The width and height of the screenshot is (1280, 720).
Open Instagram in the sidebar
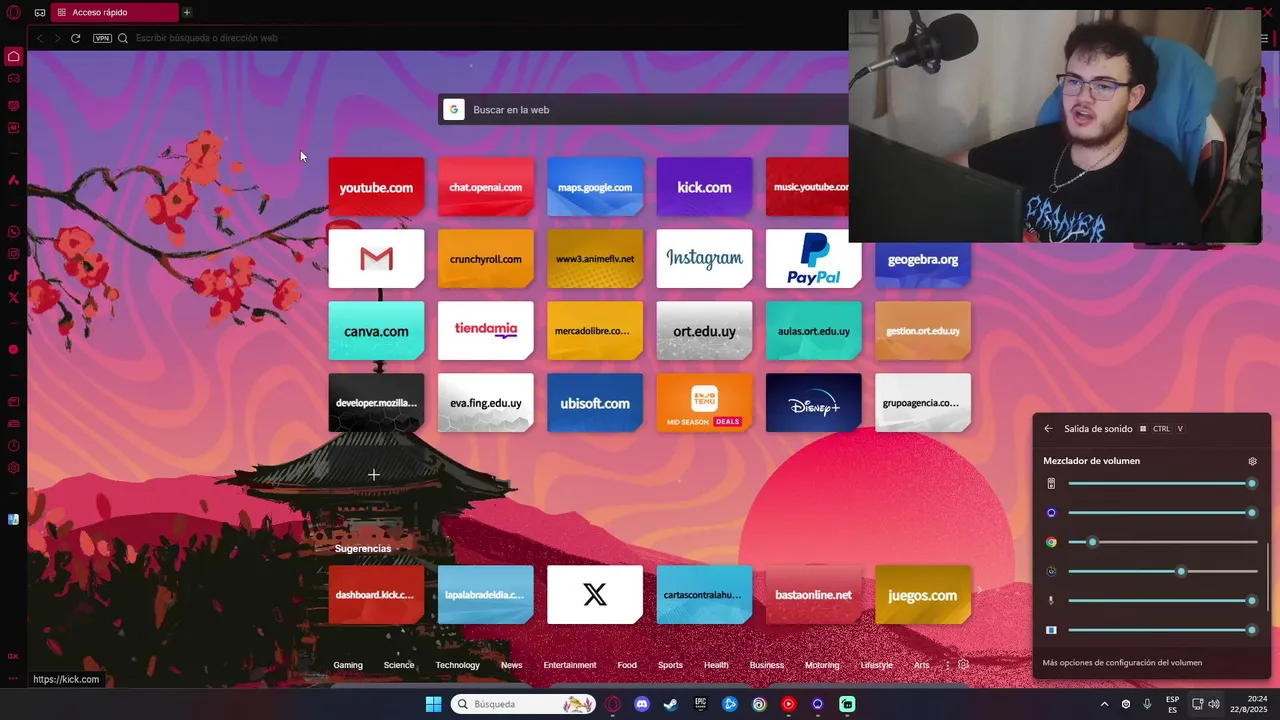pos(13,254)
